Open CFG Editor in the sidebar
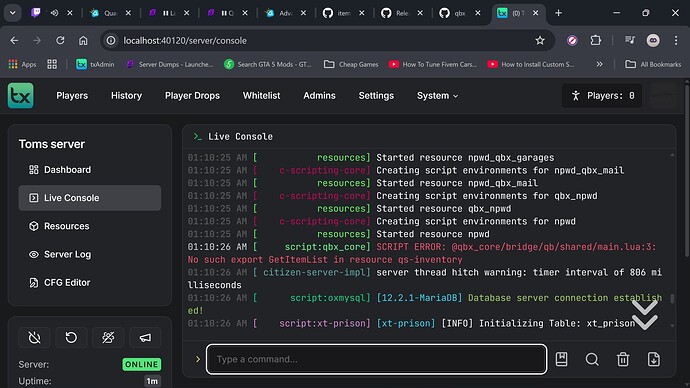This screenshot has width=690, height=388. point(90,282)
